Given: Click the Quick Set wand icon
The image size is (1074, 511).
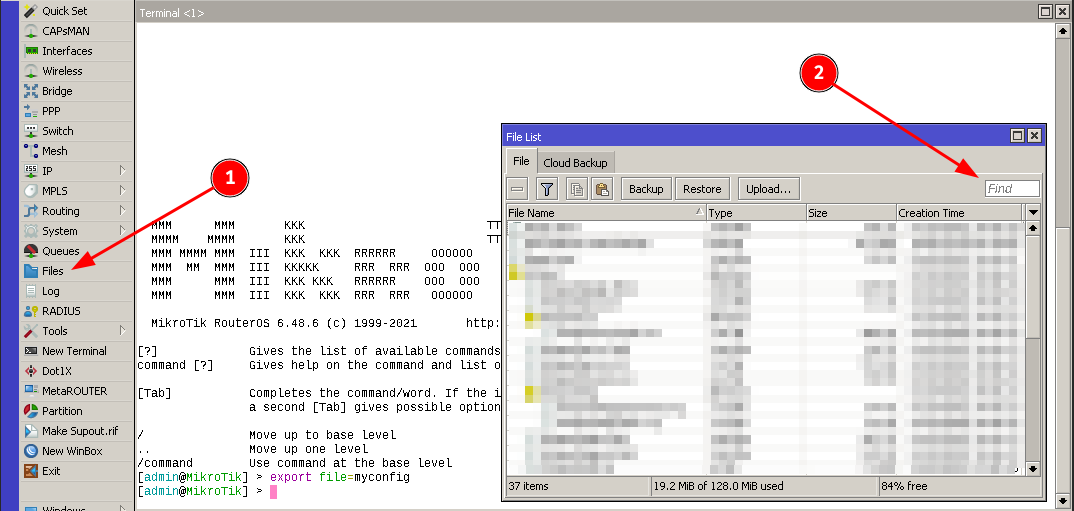Looking at the screenshot, I should point(30,11).
